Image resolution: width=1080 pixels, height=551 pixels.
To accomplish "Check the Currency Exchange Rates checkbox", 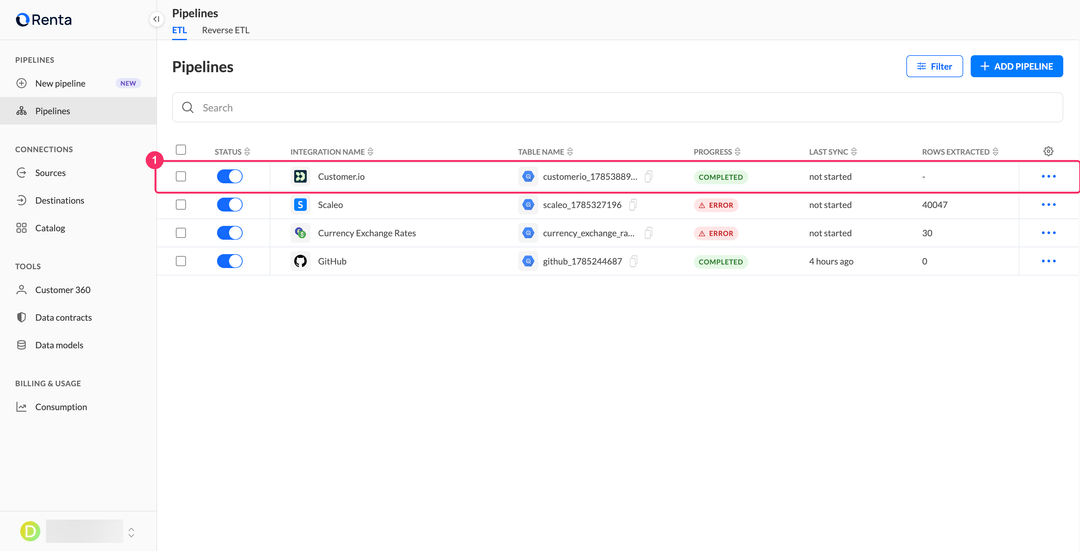I will click(180, 233).
